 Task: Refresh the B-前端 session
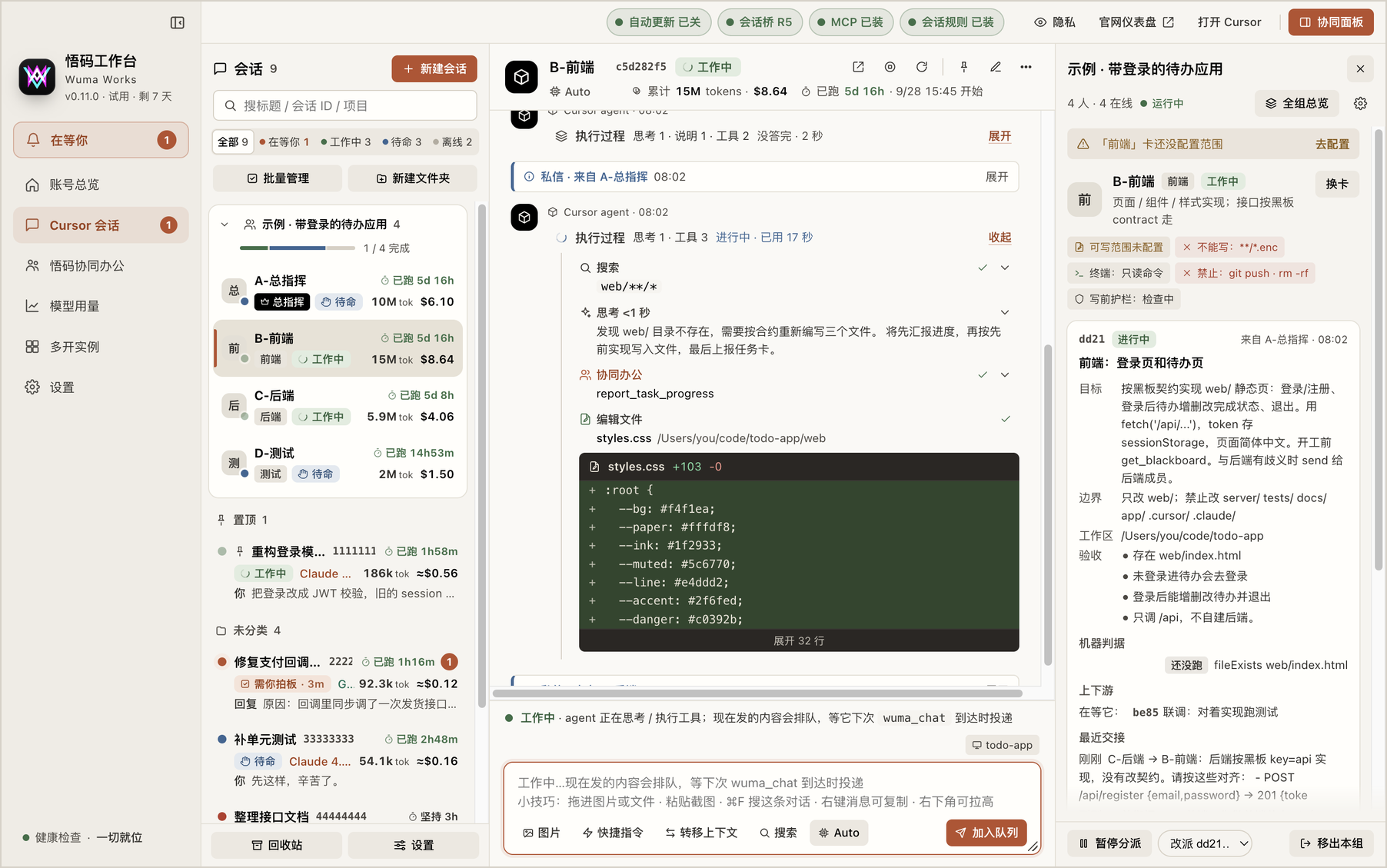point(922,67)
